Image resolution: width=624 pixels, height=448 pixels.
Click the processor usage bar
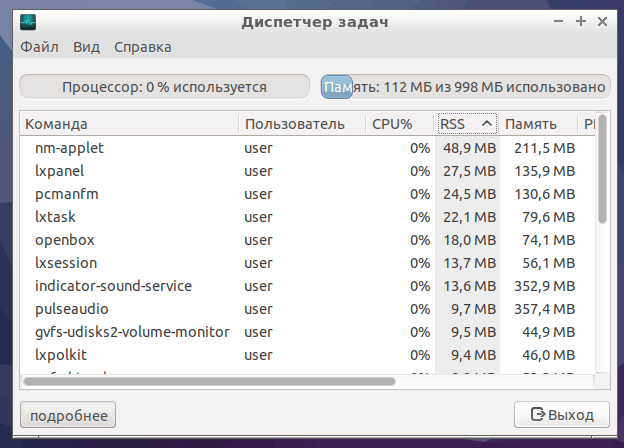coord(164,87)
